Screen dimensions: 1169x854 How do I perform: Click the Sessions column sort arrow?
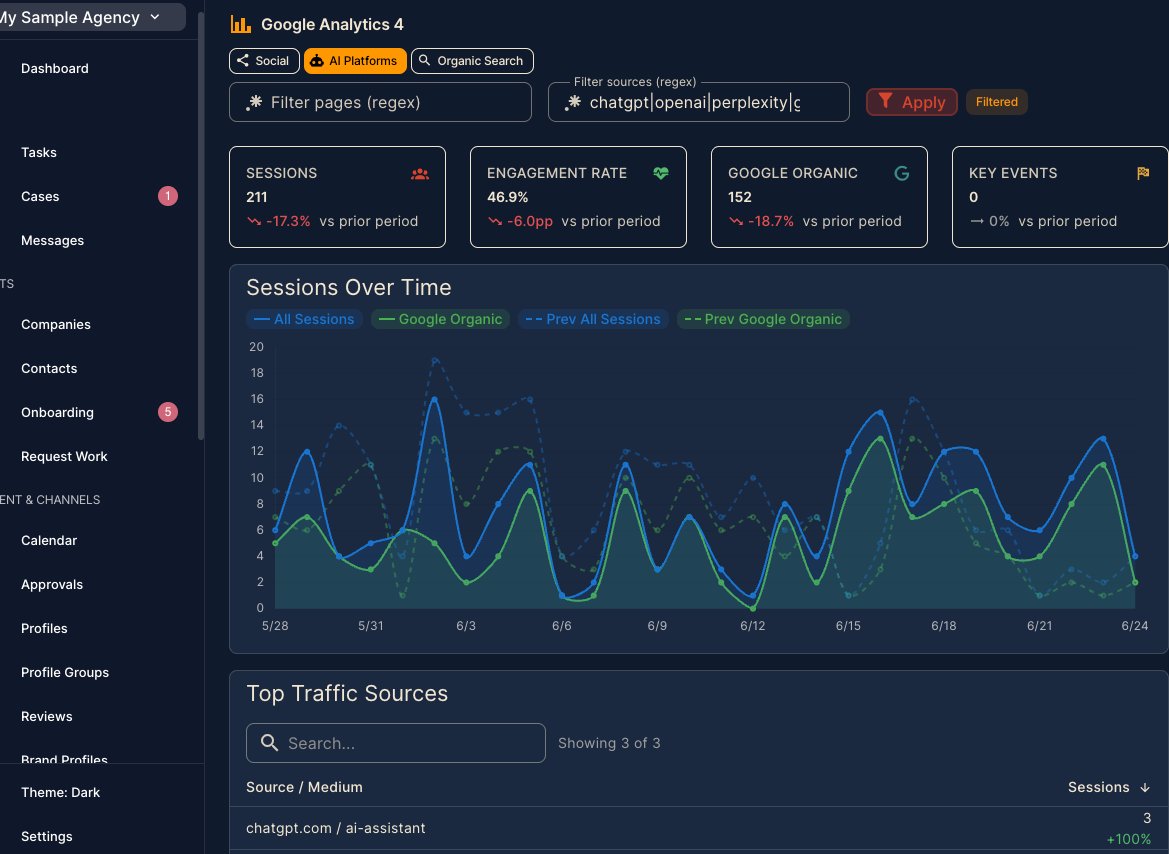(1144, 788)
